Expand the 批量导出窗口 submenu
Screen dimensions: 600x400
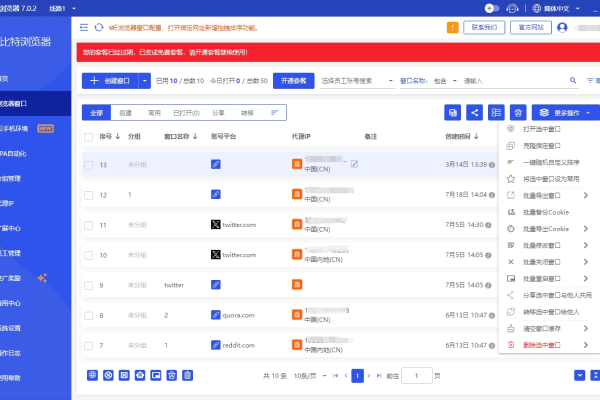point(586,195)
